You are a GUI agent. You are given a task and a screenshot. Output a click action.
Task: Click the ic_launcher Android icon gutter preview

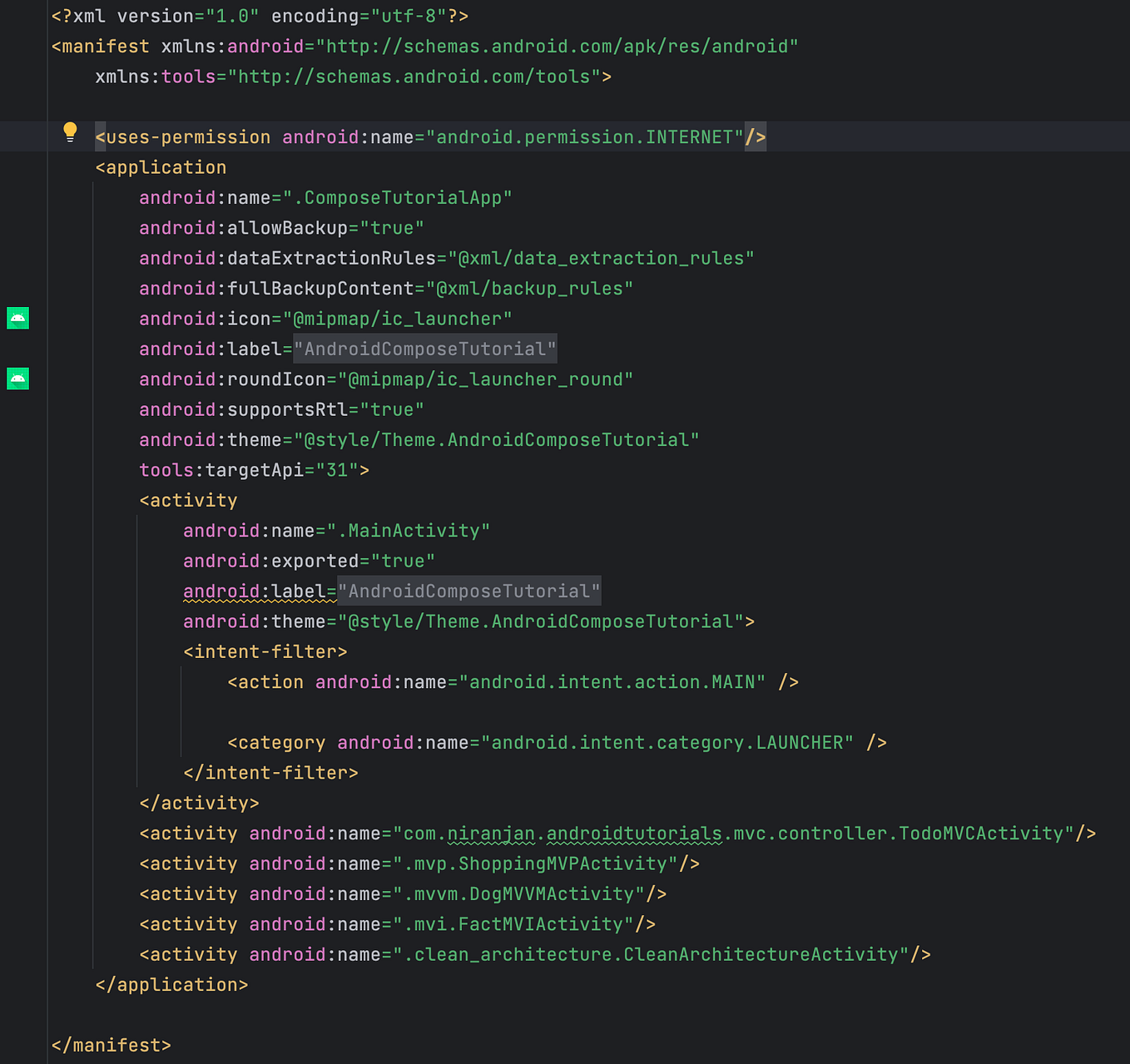point(17,318)
